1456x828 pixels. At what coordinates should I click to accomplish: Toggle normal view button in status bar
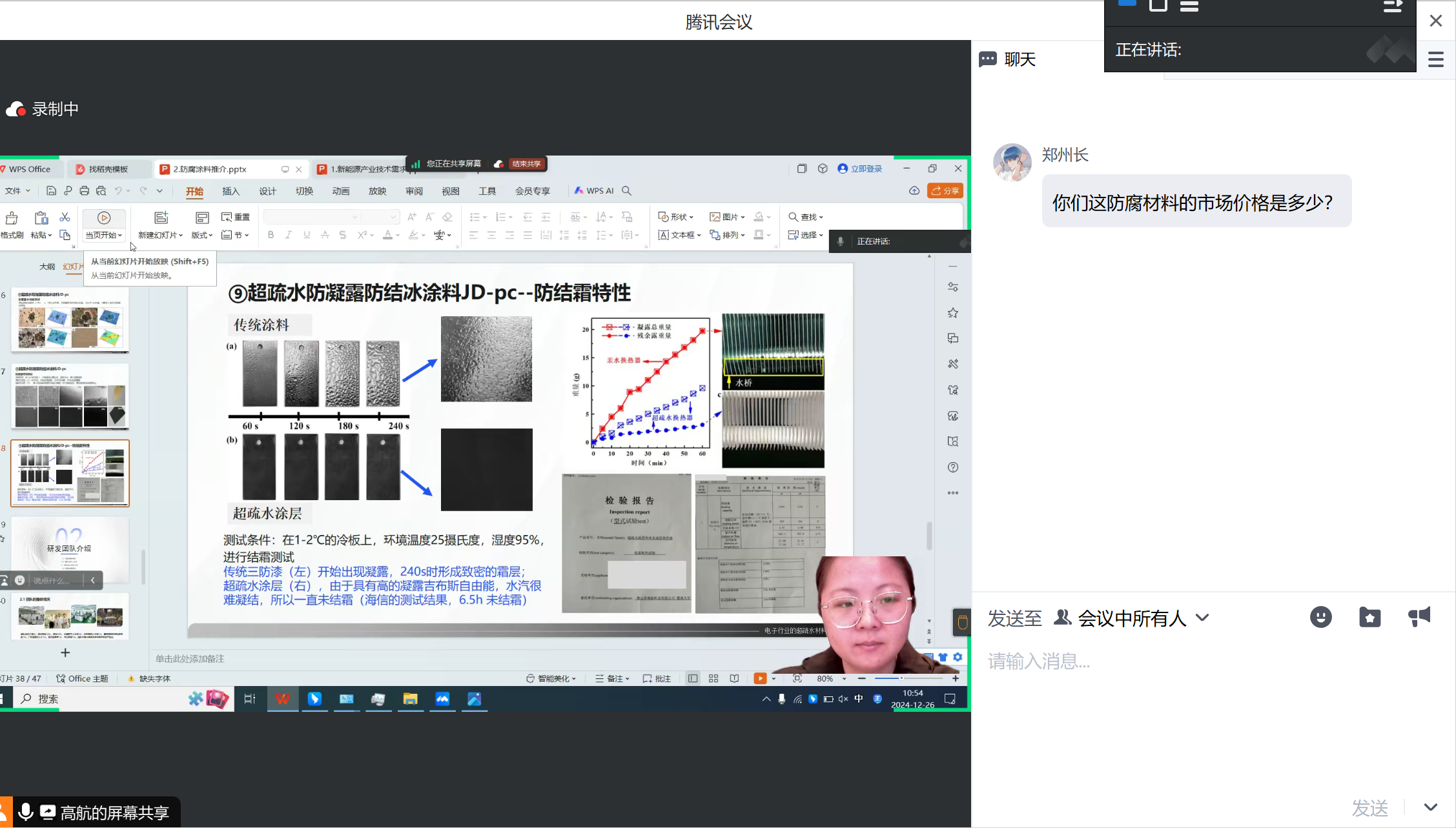(693, 678)
